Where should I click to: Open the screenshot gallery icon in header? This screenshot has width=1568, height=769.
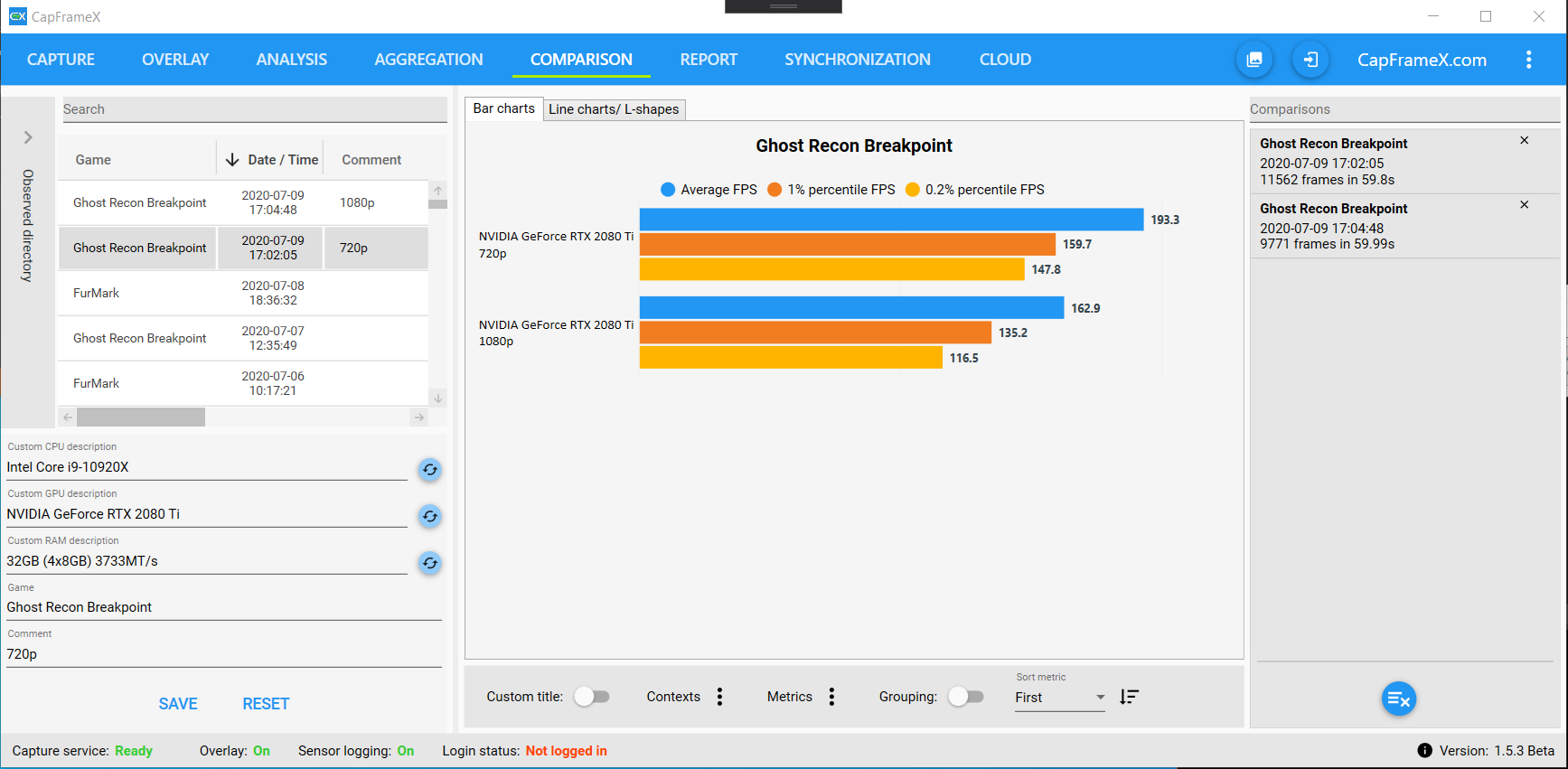1254,60
